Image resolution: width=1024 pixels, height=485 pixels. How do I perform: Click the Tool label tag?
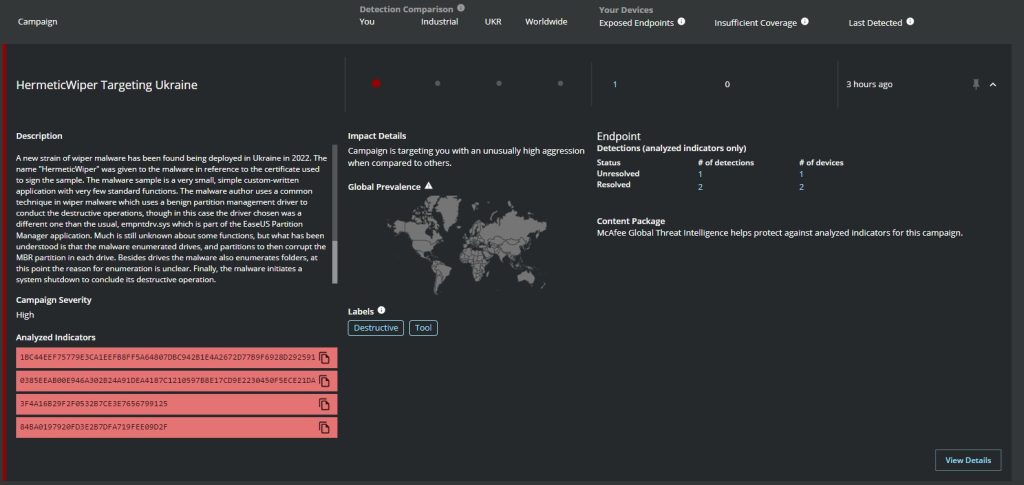(x=423, y=328)
